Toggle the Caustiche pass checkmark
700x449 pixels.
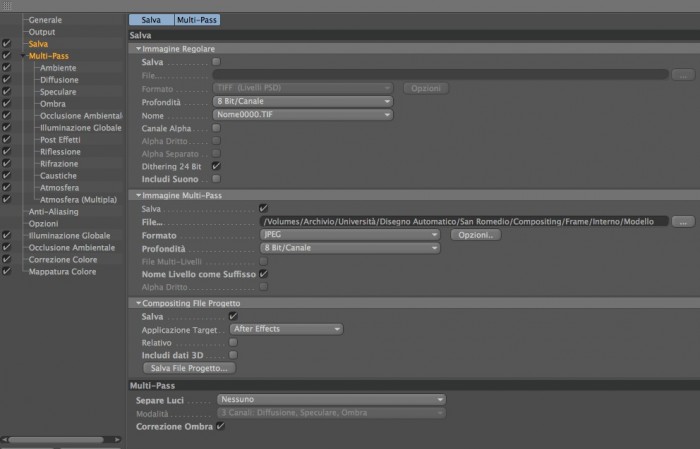6,175
